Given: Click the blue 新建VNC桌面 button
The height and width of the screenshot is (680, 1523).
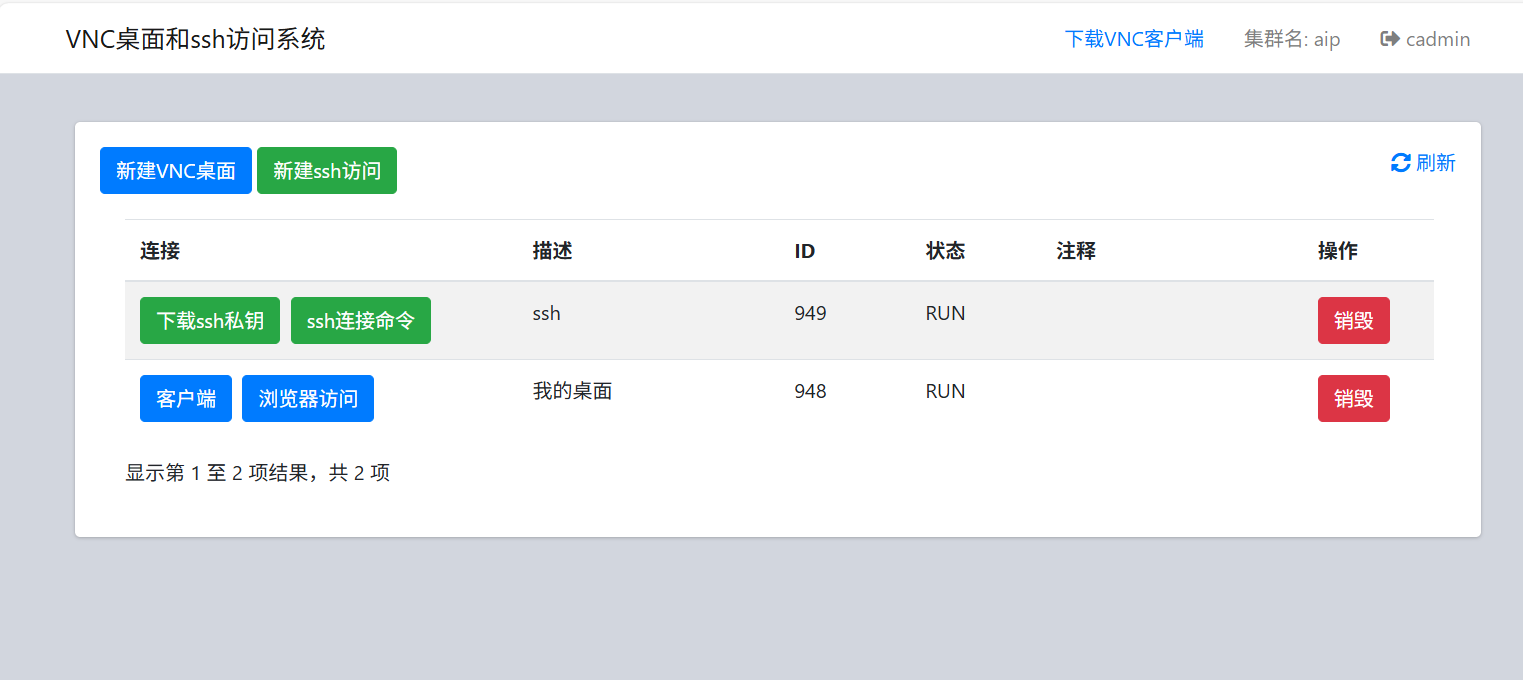Looking at the screenshot, I should [x=176, y=171].
